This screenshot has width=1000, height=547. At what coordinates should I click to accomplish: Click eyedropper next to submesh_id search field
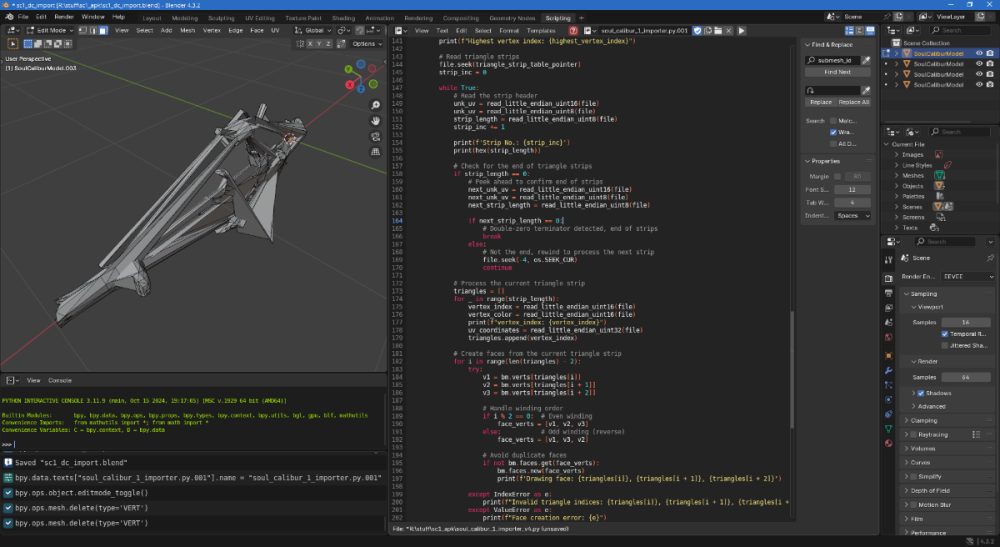pyautogui.click(x=866, y=60)
